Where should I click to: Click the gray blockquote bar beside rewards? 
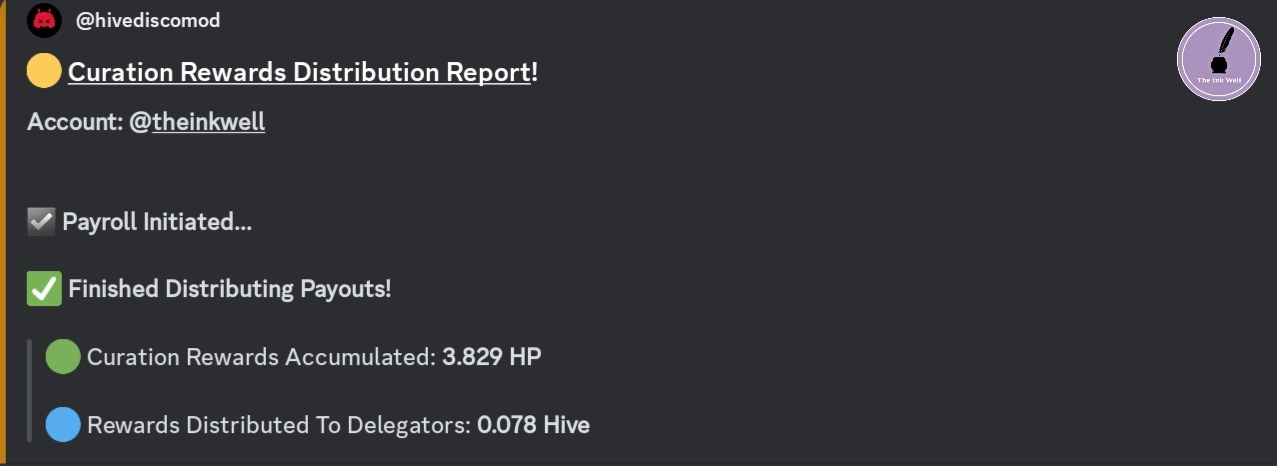point(30,391)
